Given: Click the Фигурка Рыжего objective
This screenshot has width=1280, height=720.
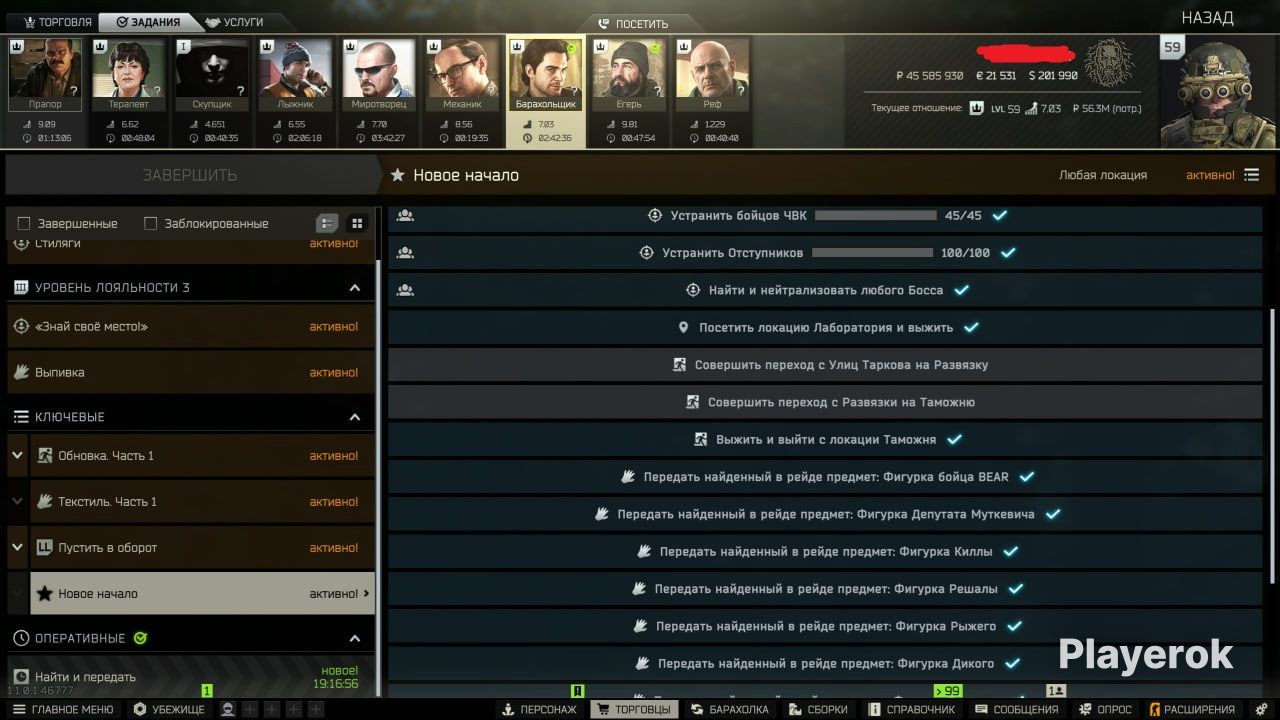Looking at the screenshot, I should 825,626.
